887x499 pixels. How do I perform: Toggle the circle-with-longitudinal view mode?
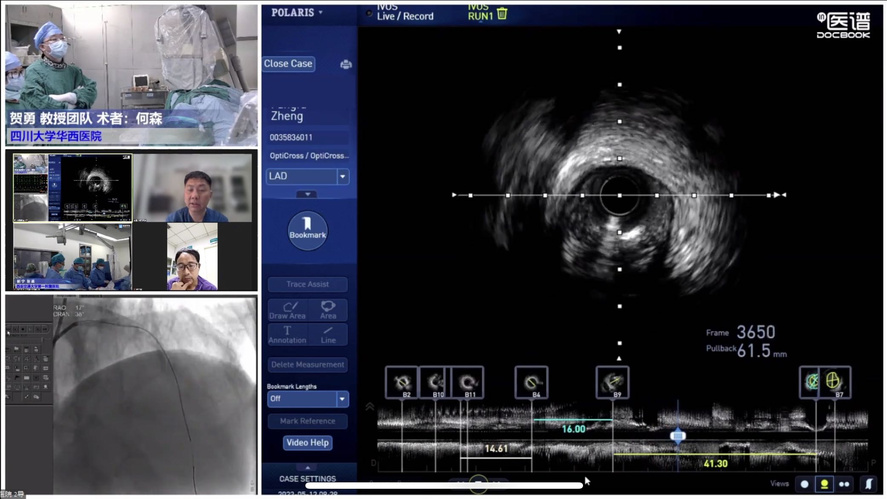(x=824, y=484)
